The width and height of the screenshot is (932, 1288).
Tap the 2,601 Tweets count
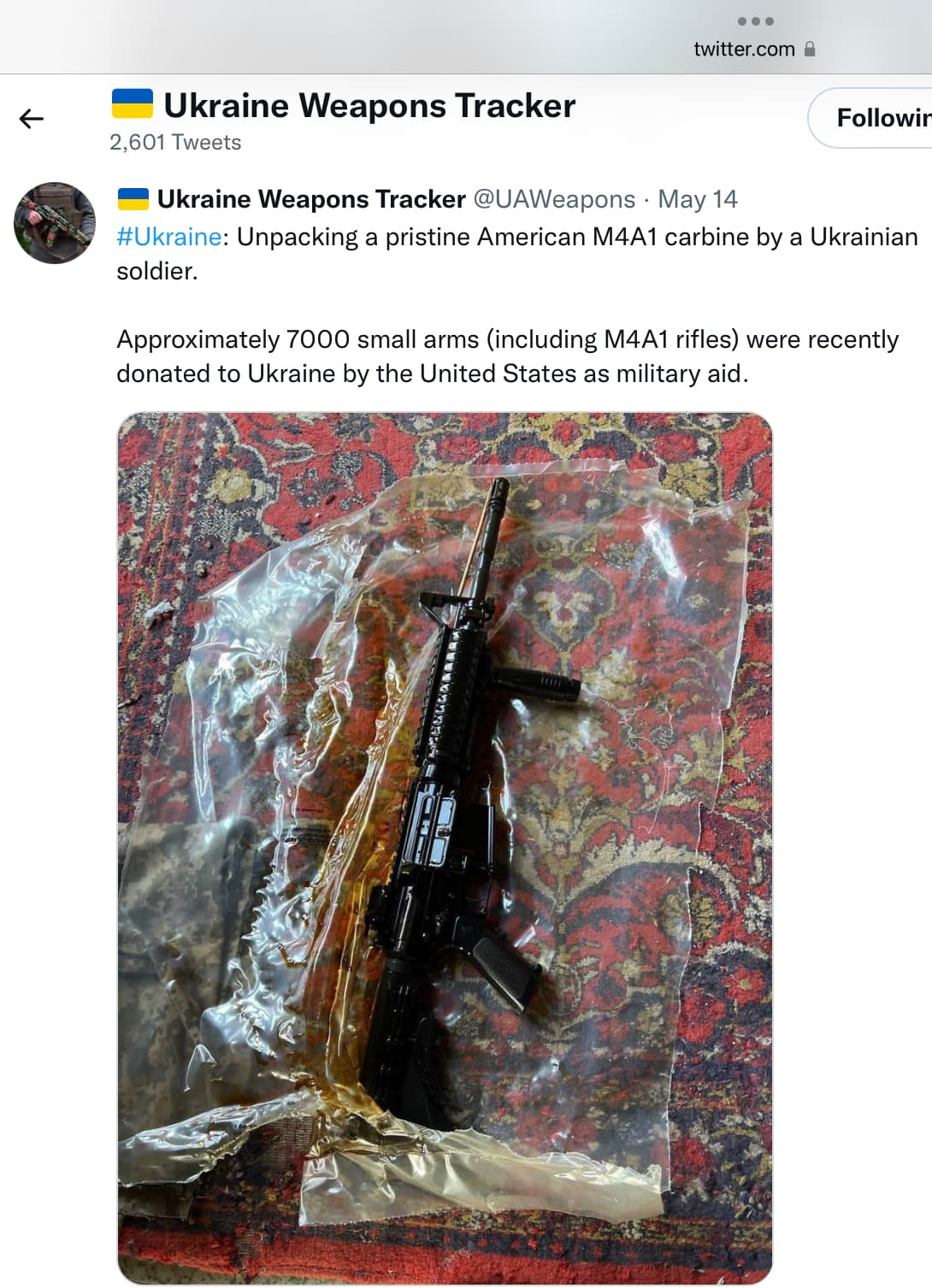(175, 142)
